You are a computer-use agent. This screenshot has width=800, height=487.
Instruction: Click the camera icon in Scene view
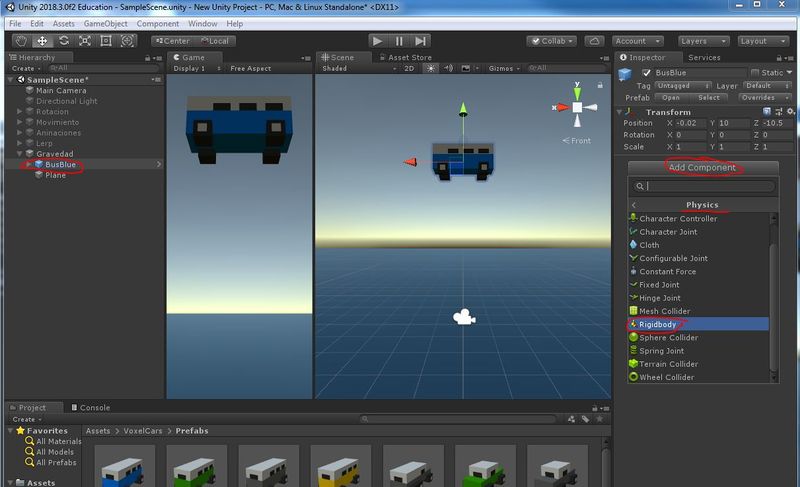(464, 317)
